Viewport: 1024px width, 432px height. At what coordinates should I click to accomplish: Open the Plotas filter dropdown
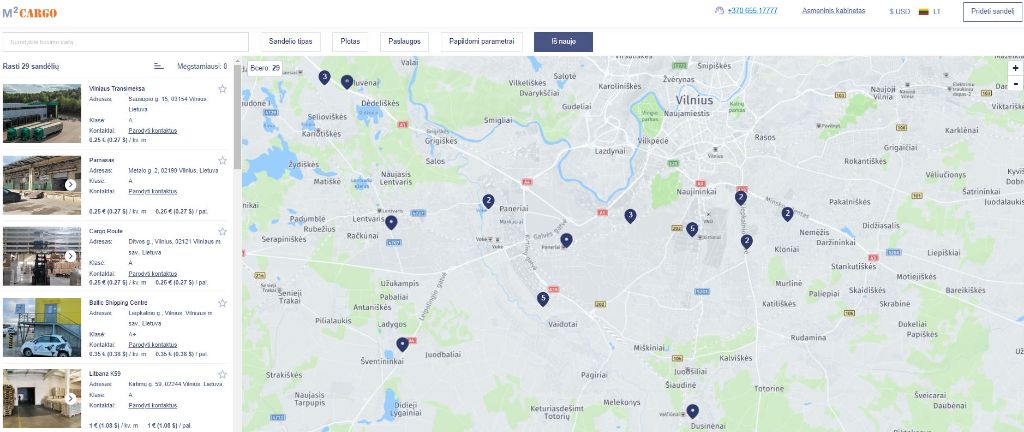pos(350,42)
